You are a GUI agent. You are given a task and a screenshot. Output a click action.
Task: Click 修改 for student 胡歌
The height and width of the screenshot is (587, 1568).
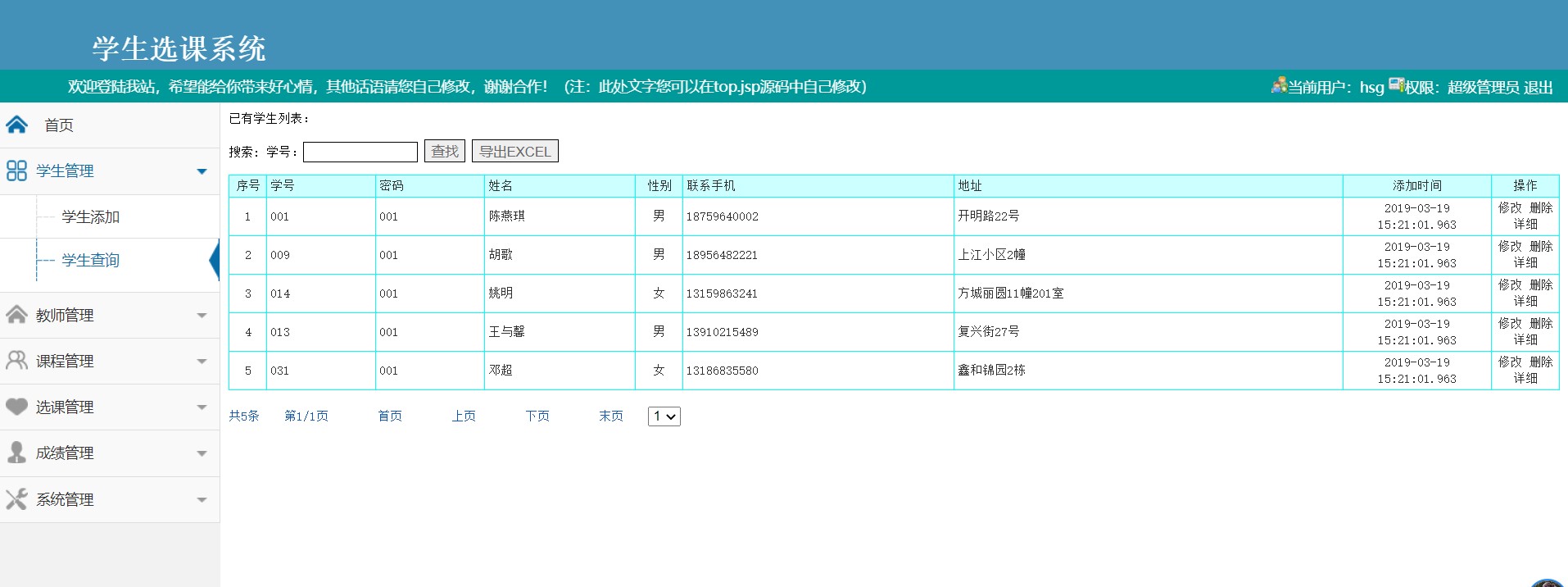pos(1510,247)
